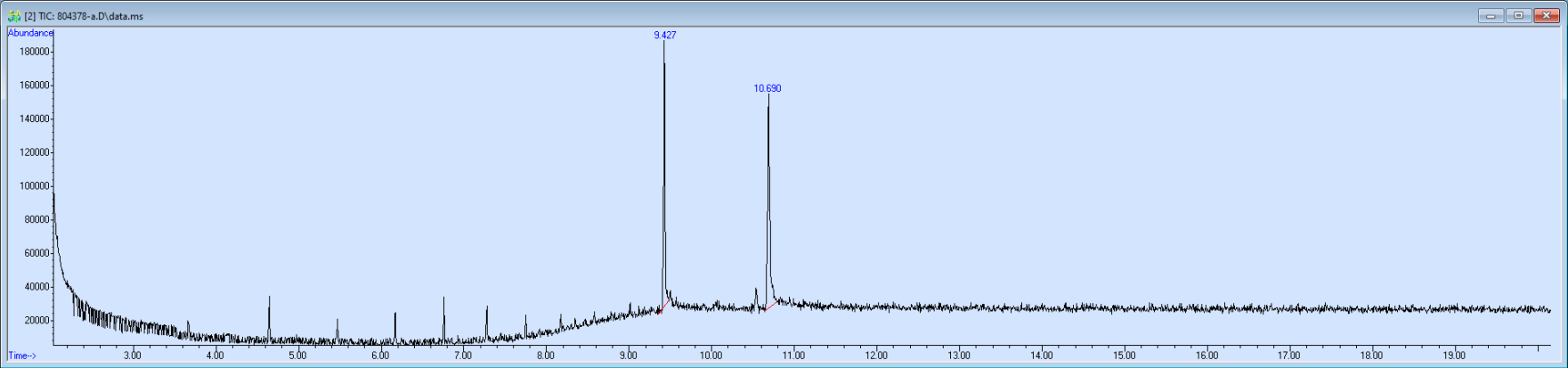Click the 17.00 time axis label
Image resolution: width=1568 pixels, height=368 pixels.
pos(1289,356)
